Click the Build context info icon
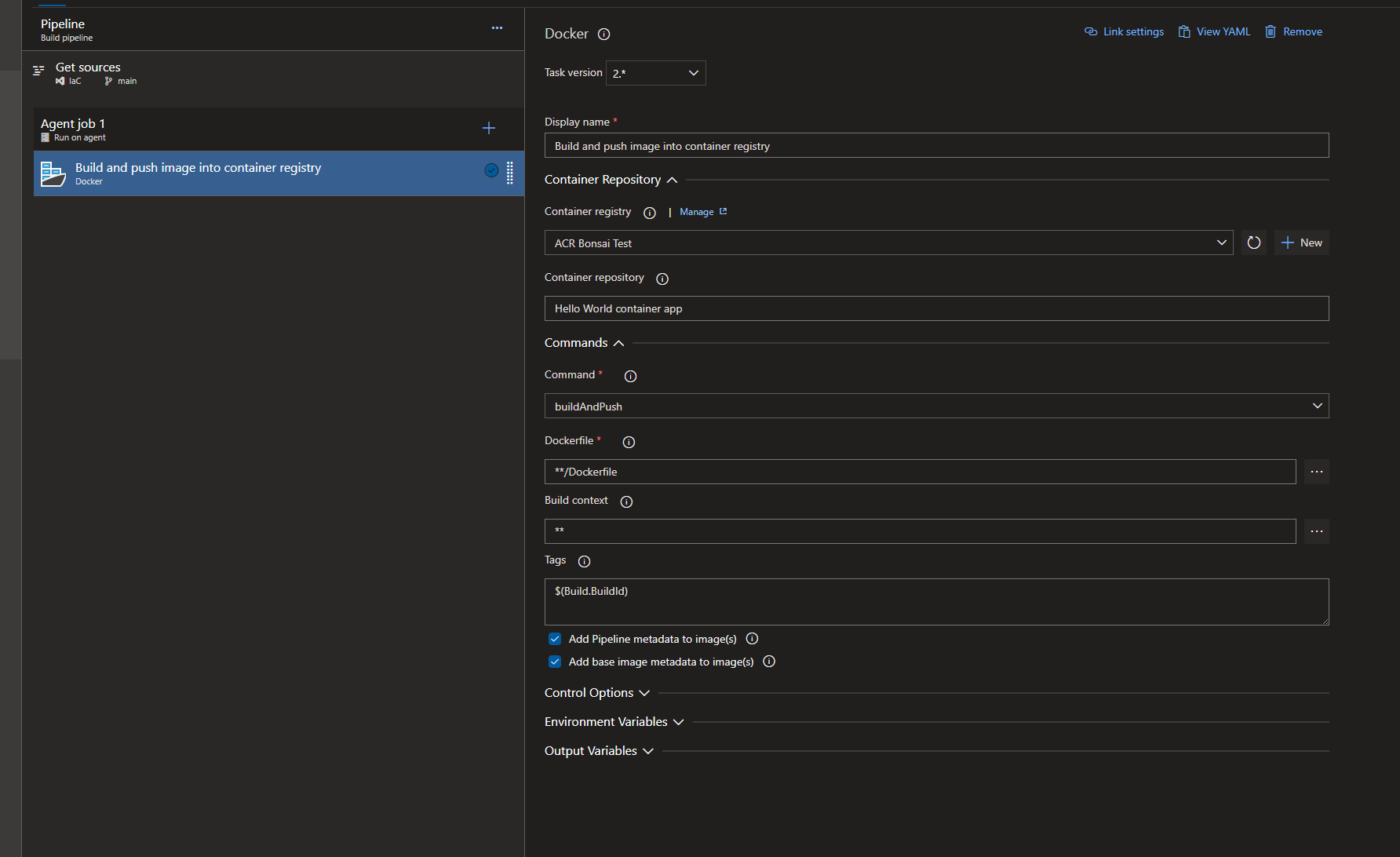Image resolution: width=1400 pixels, height=857 pixels. 626,501
